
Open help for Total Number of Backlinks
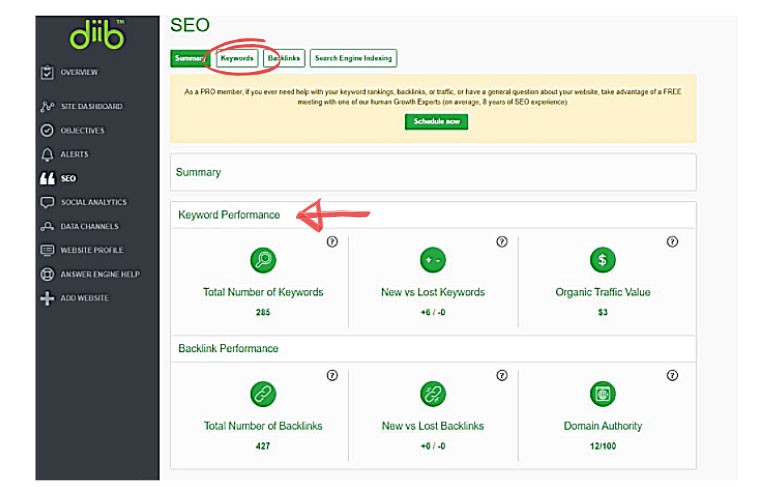tap(332, 376)
